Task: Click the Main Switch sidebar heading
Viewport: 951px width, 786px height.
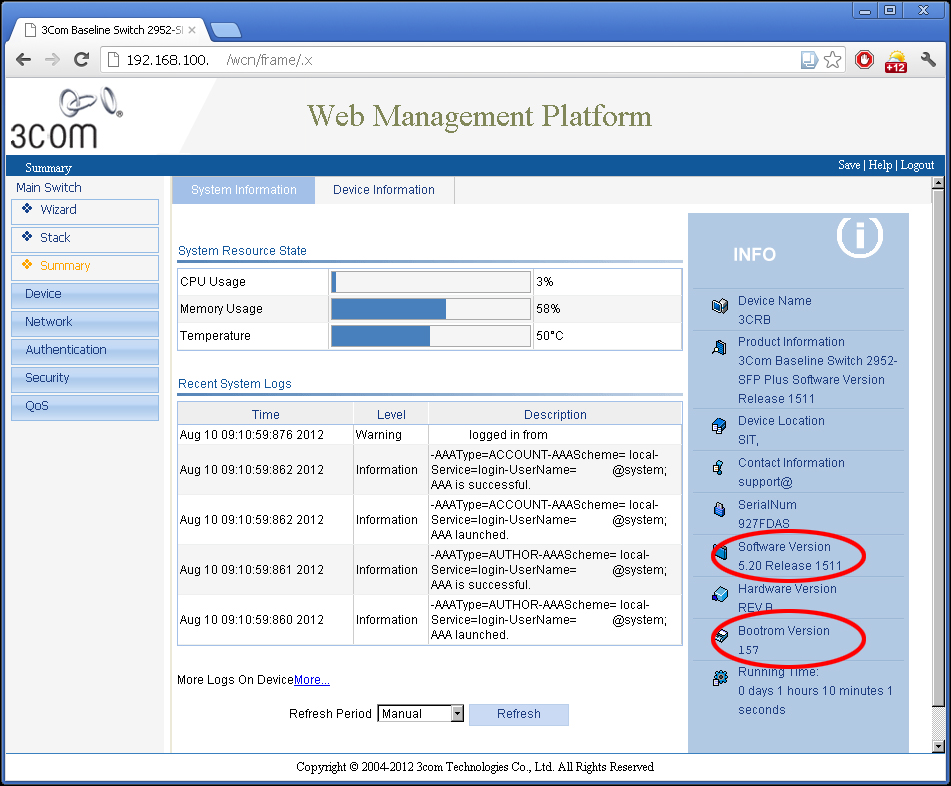Action: [49, 187]
